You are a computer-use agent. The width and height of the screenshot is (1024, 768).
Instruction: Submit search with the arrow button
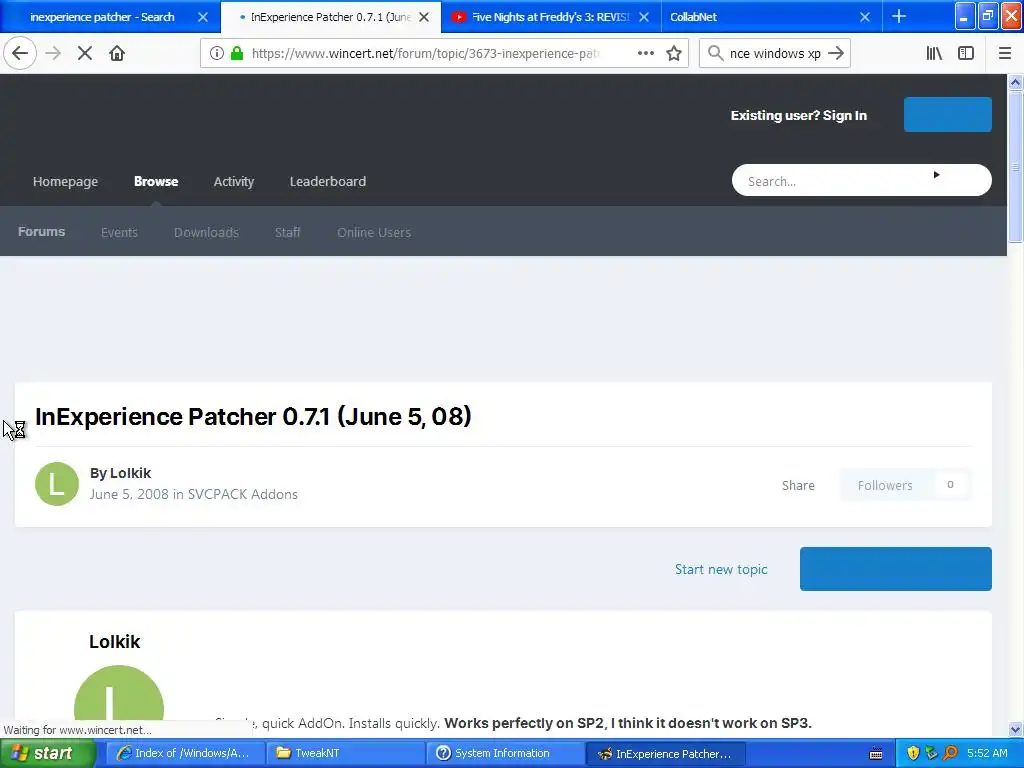[836, 53]
